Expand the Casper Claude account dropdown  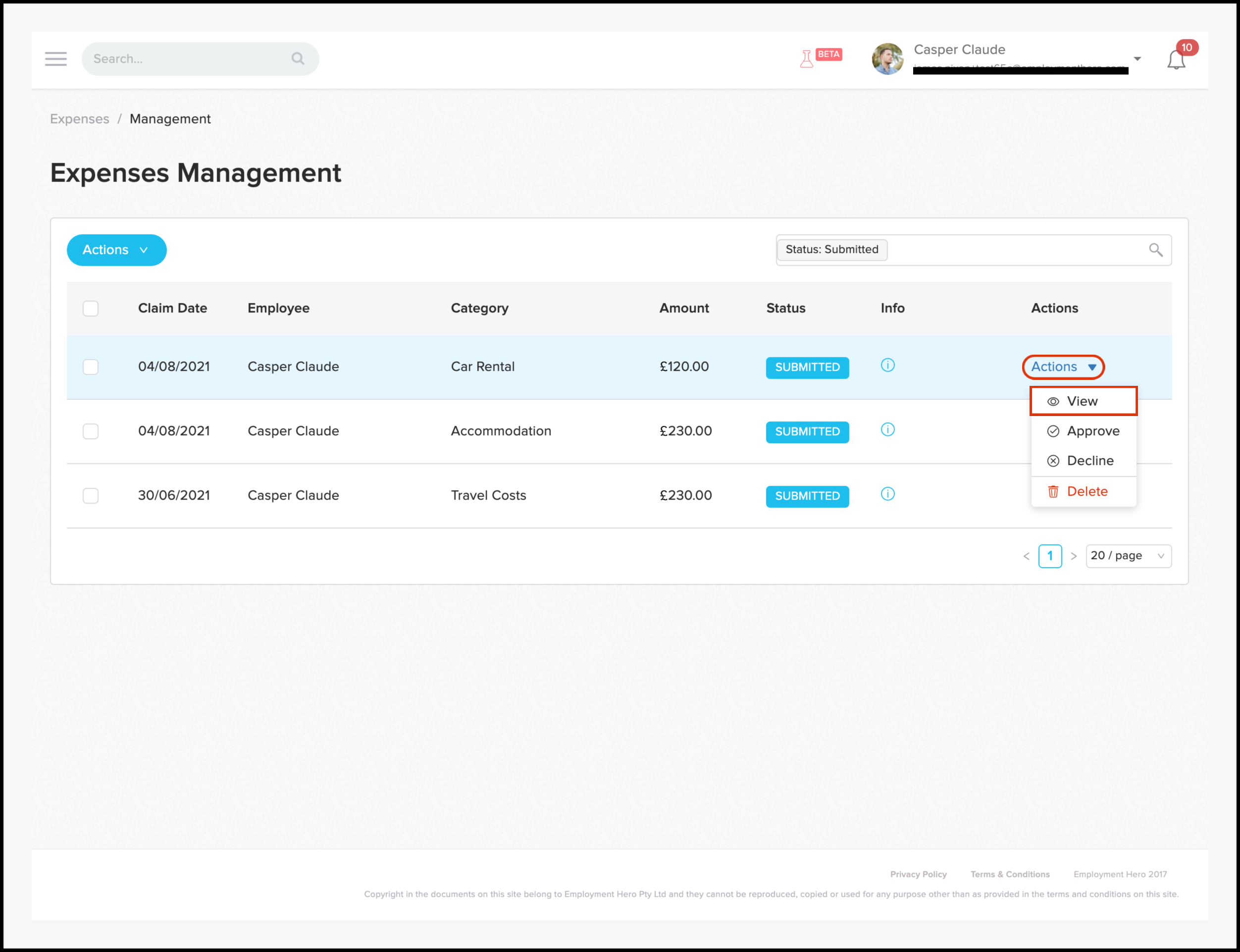tap(1137, 59)
